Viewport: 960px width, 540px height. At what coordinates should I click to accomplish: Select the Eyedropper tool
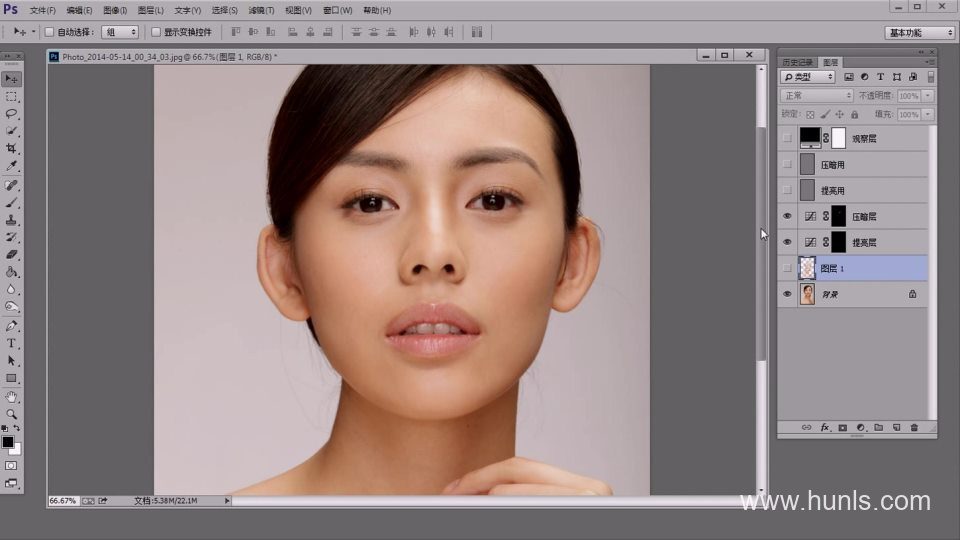coord(12,166)
